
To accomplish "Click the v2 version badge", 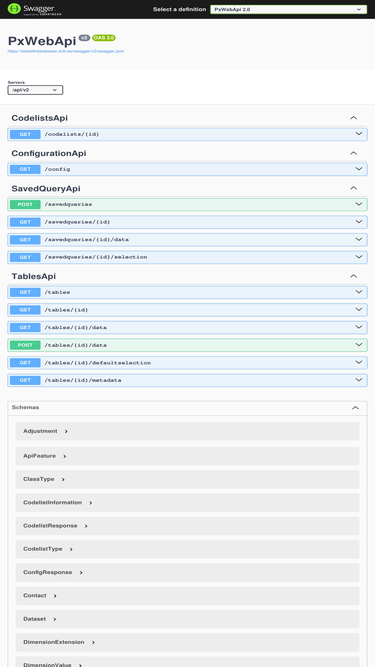I will tap(84, 38).
